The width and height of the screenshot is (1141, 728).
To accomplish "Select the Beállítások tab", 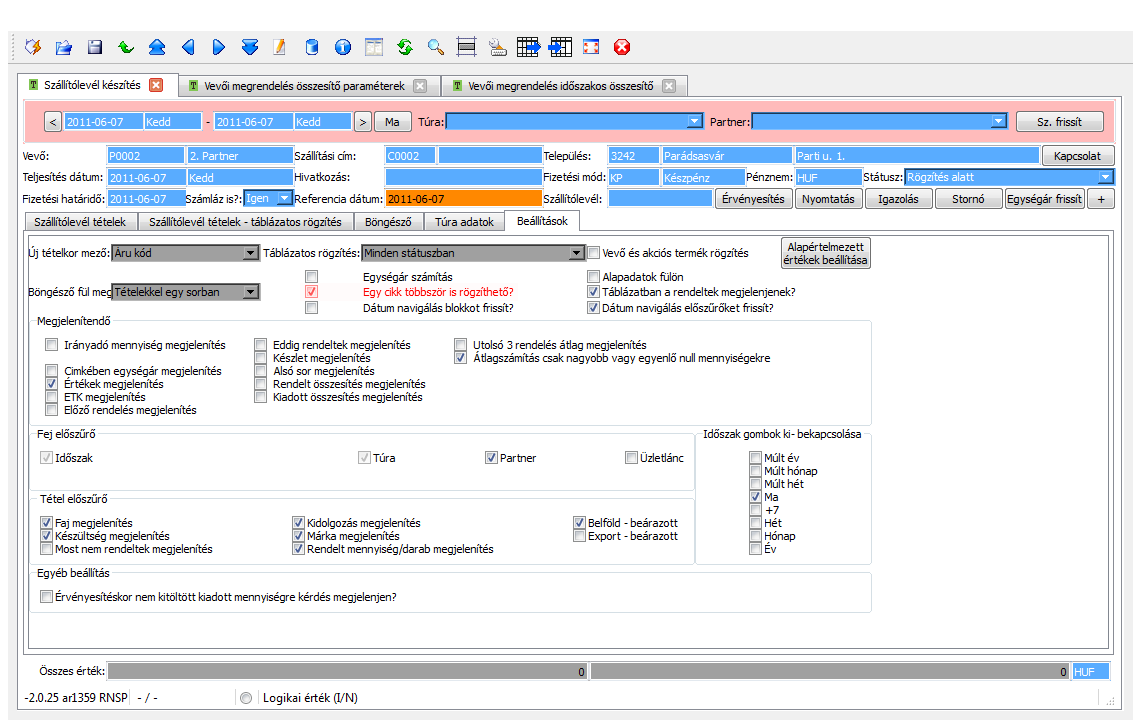I will tap(542, 221).
